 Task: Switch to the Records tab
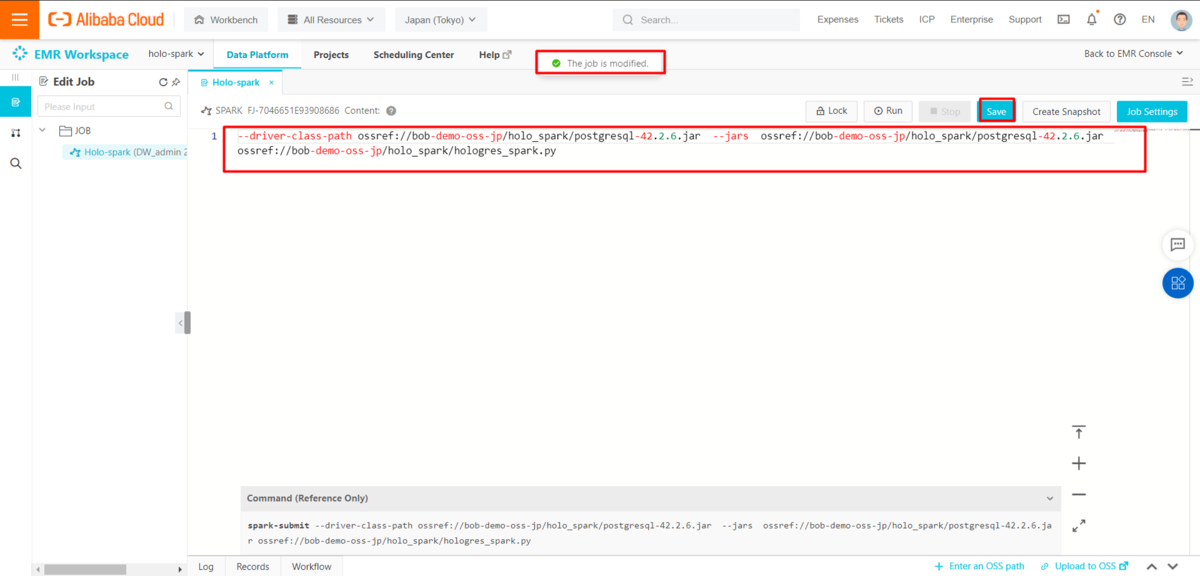click(x=253, y=566)
